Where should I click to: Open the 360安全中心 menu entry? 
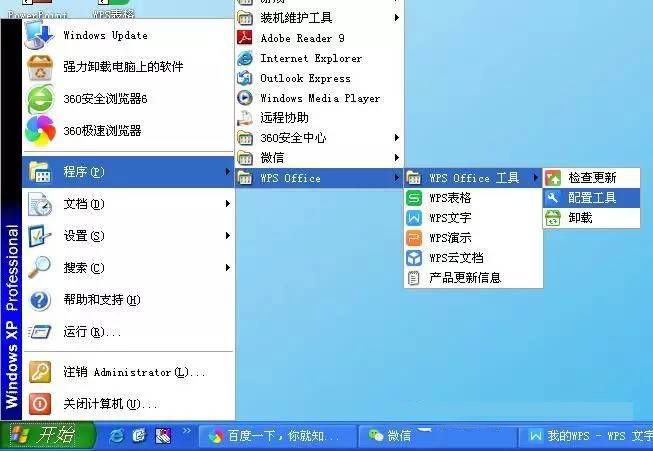click(x=319, y=137)
